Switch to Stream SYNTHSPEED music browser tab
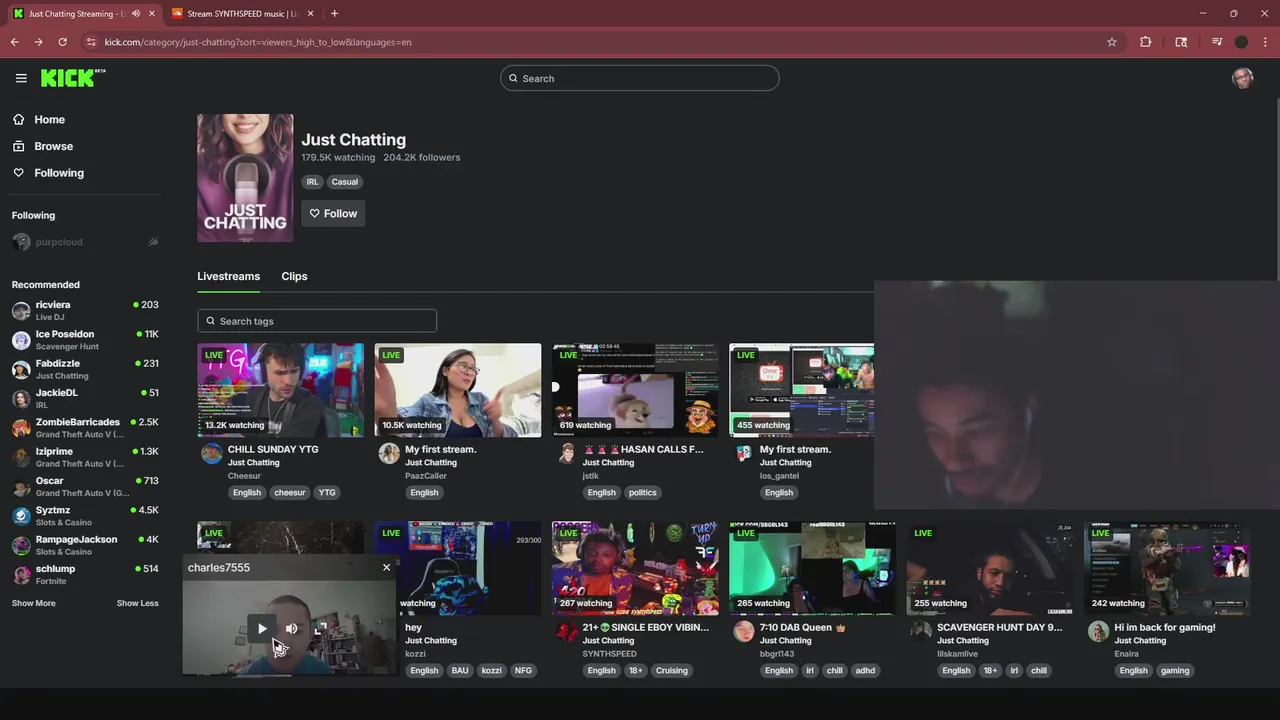 coord(241,14)
